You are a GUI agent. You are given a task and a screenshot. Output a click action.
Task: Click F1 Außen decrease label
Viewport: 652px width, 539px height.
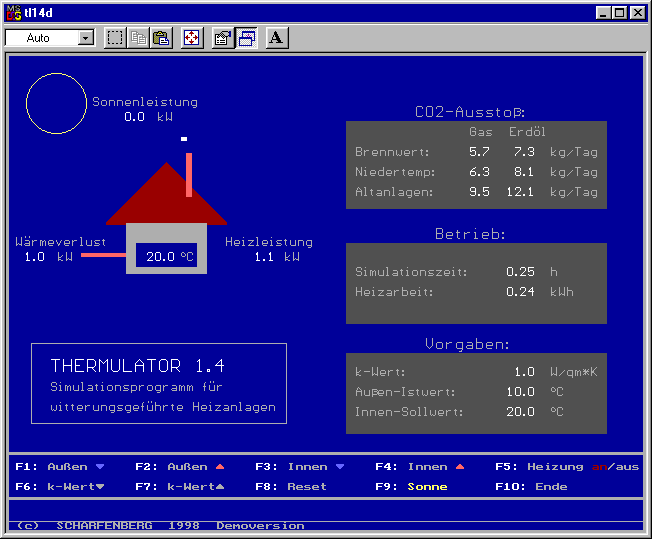tap(60, 467)
